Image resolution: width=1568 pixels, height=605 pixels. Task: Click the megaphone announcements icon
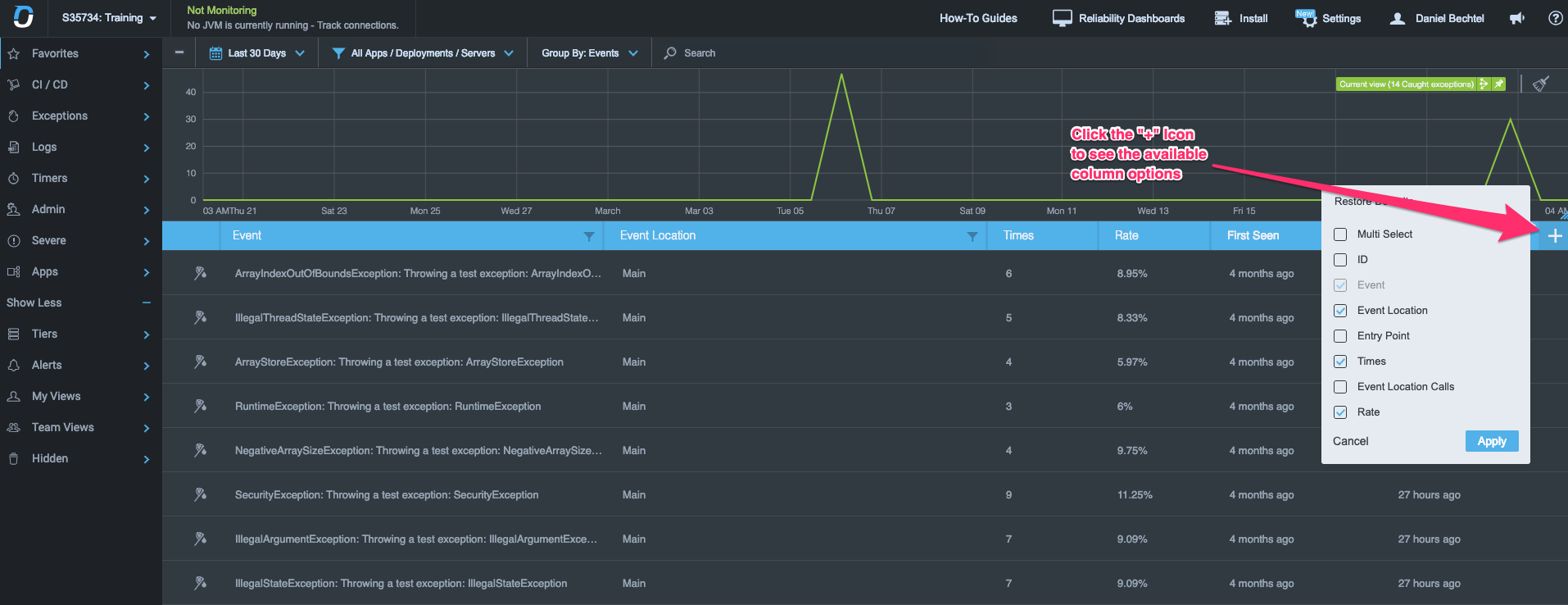1517,18
